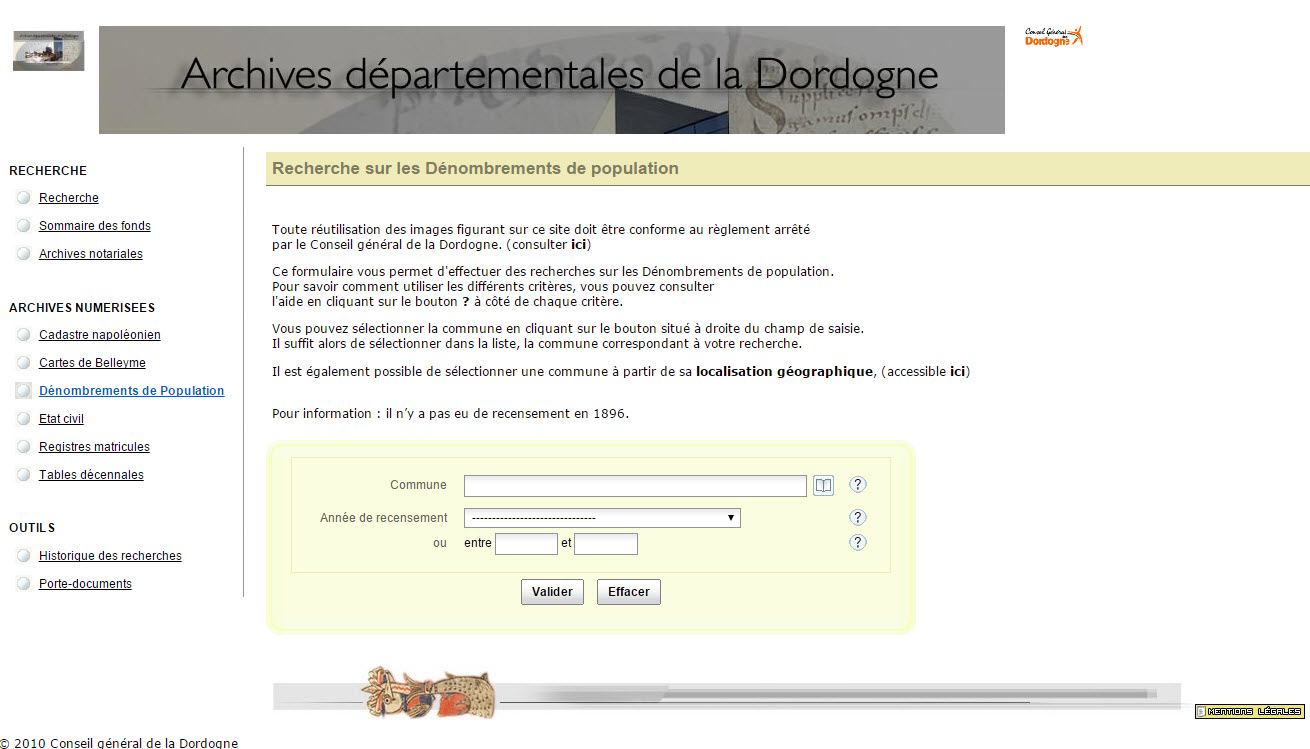Click 'Pour information' 1896 census note
The height and width of the screenshot is (749, 1310).
(x=450, y=414)
